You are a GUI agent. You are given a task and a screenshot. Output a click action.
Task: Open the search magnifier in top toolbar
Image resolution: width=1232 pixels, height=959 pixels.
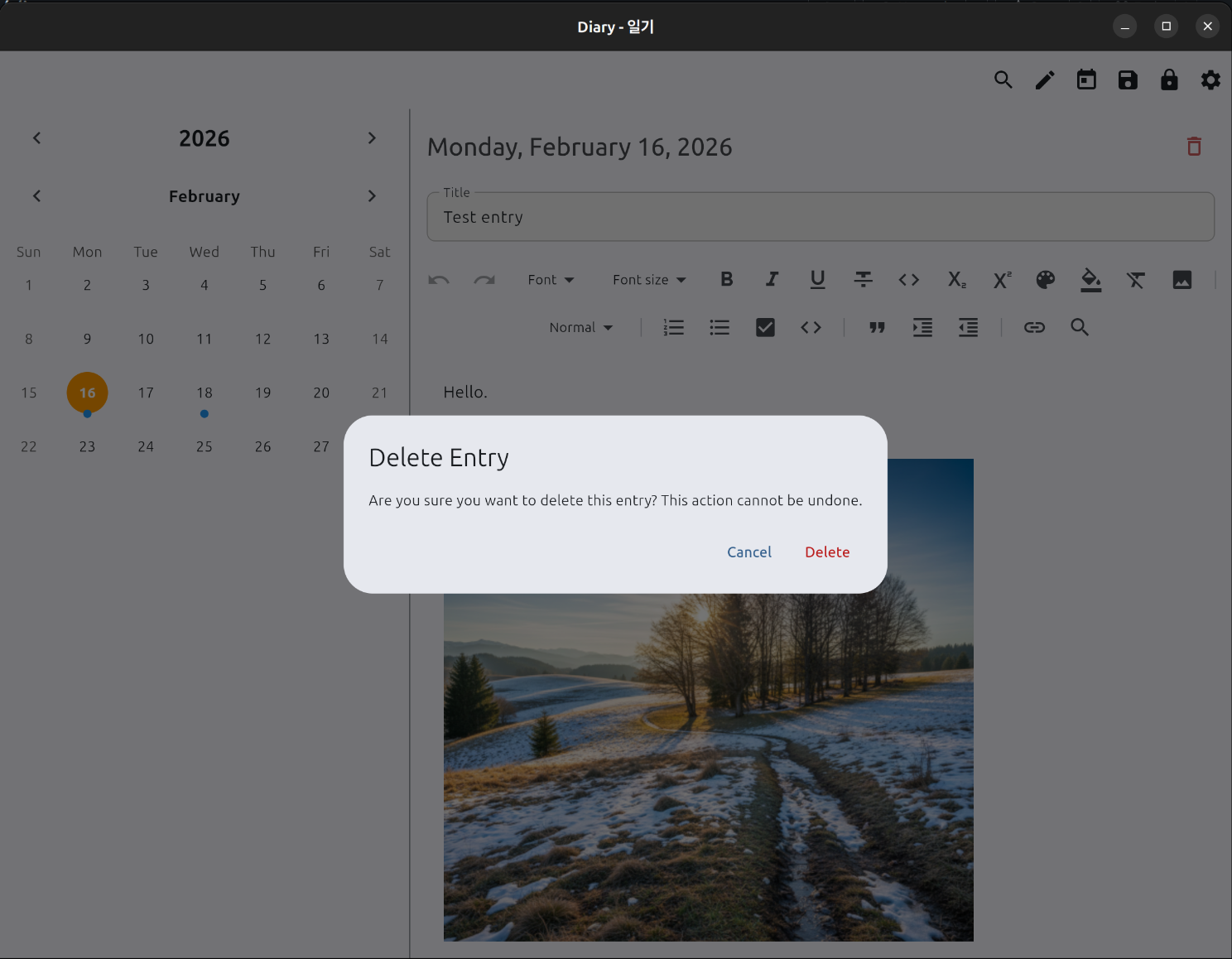1003,80
